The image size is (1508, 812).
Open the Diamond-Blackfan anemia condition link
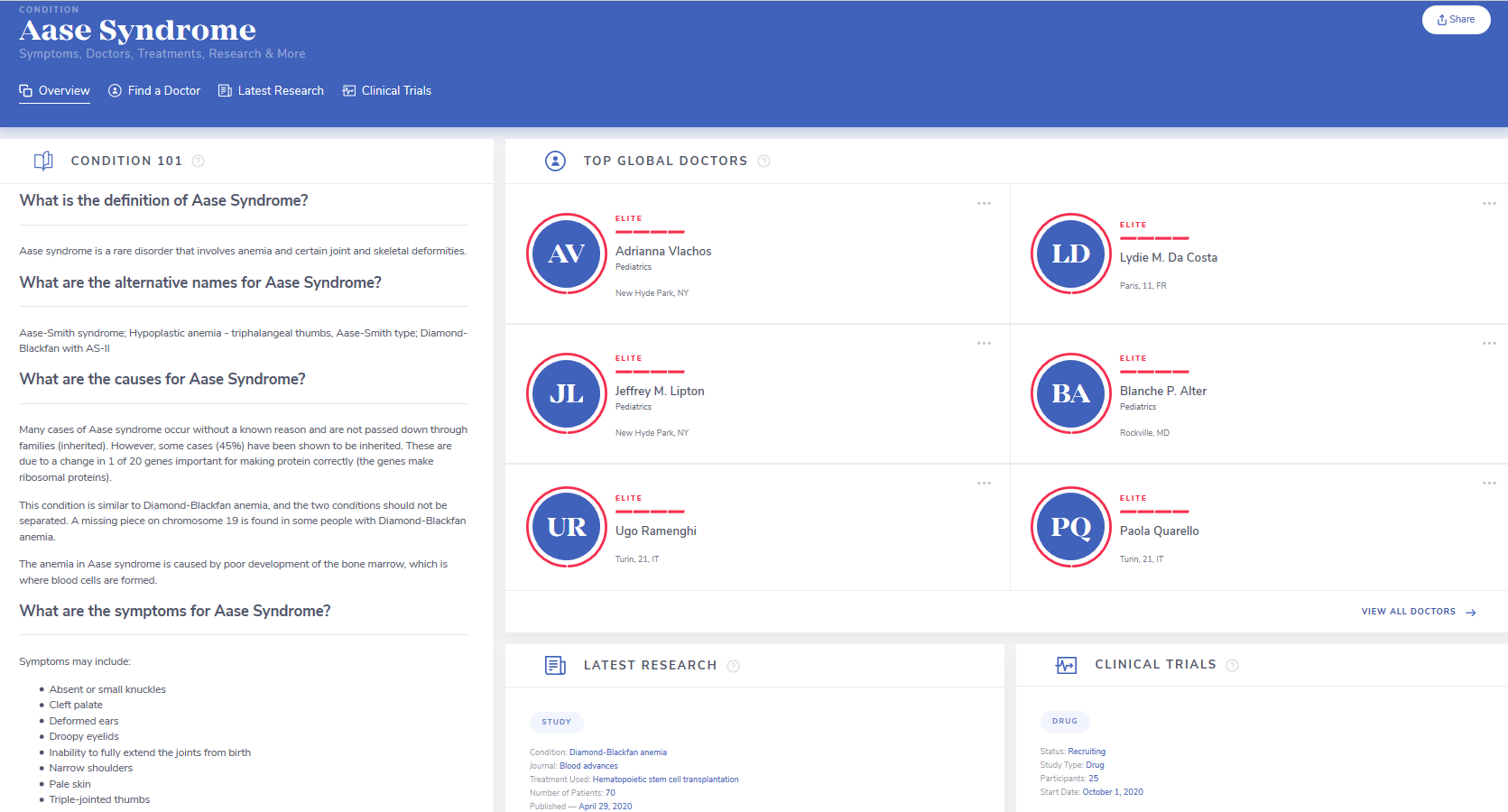point(617,752)
